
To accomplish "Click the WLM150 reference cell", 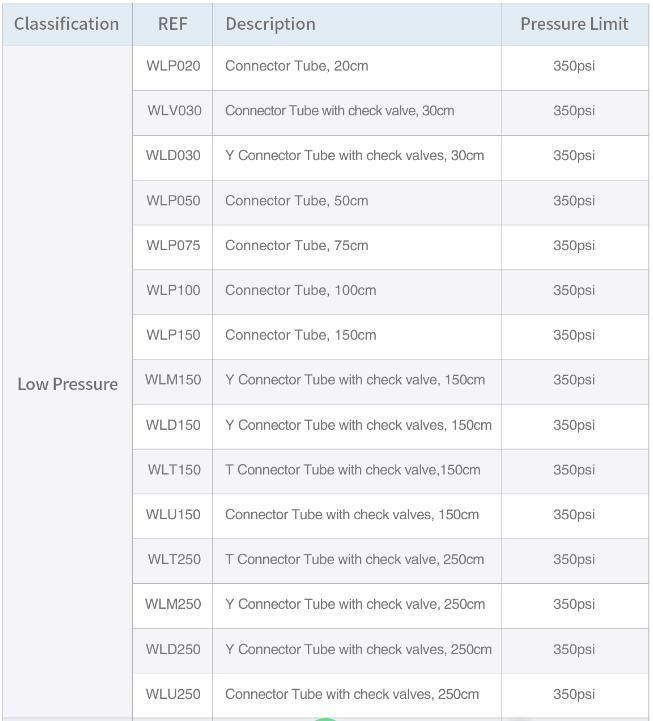I will [x=173, y=380].
